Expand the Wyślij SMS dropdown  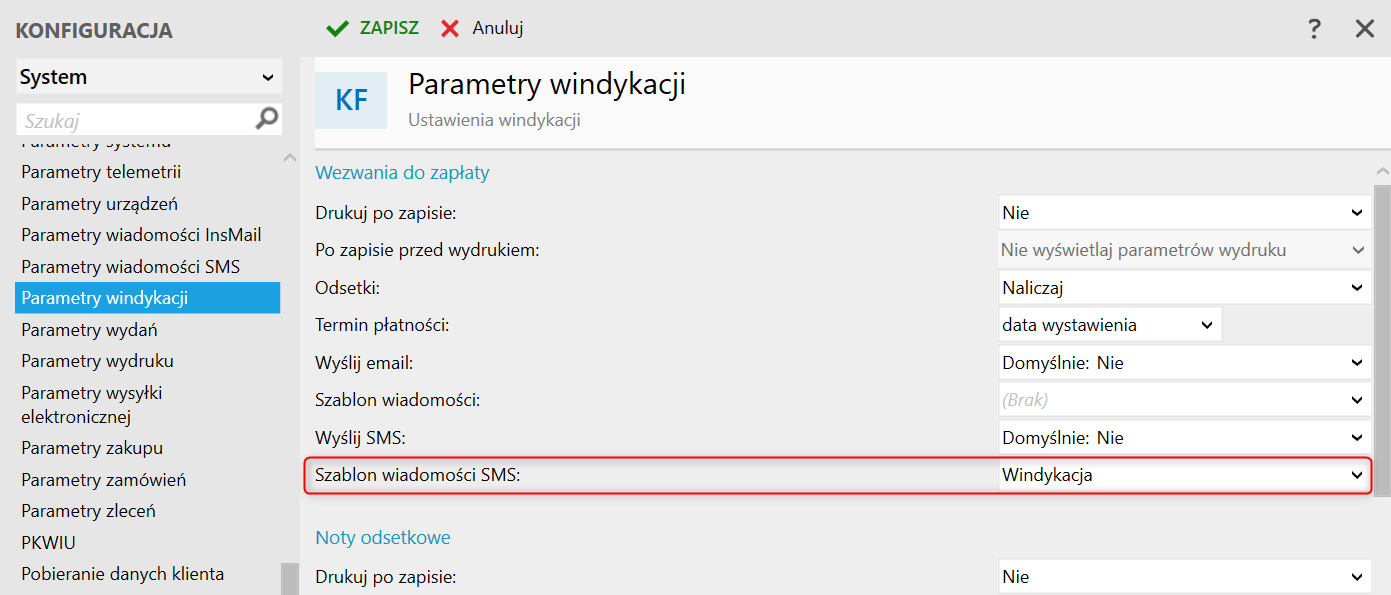click(1185, 438)
